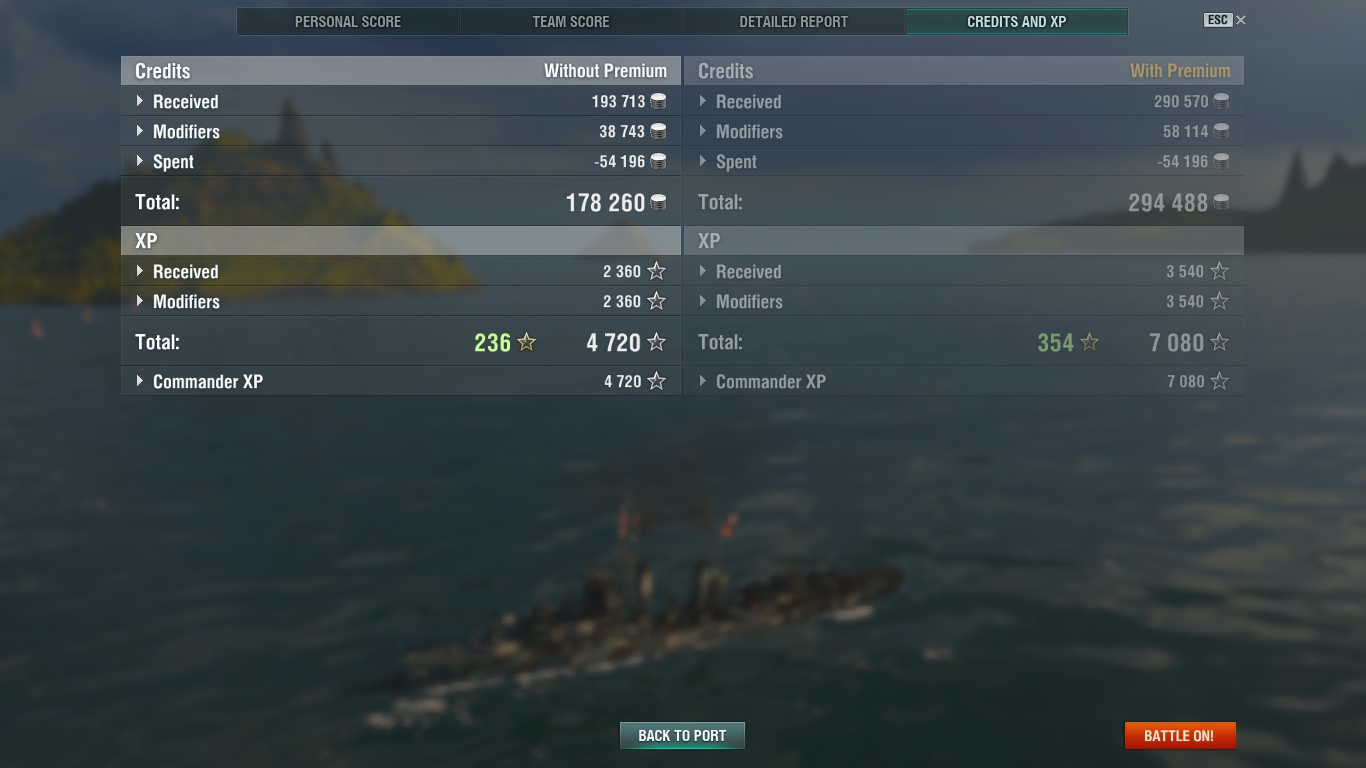Click the coin icon beside 294 488 premium total
1366x768 pixels.
pyautogui.click(x=1221, y=202)
